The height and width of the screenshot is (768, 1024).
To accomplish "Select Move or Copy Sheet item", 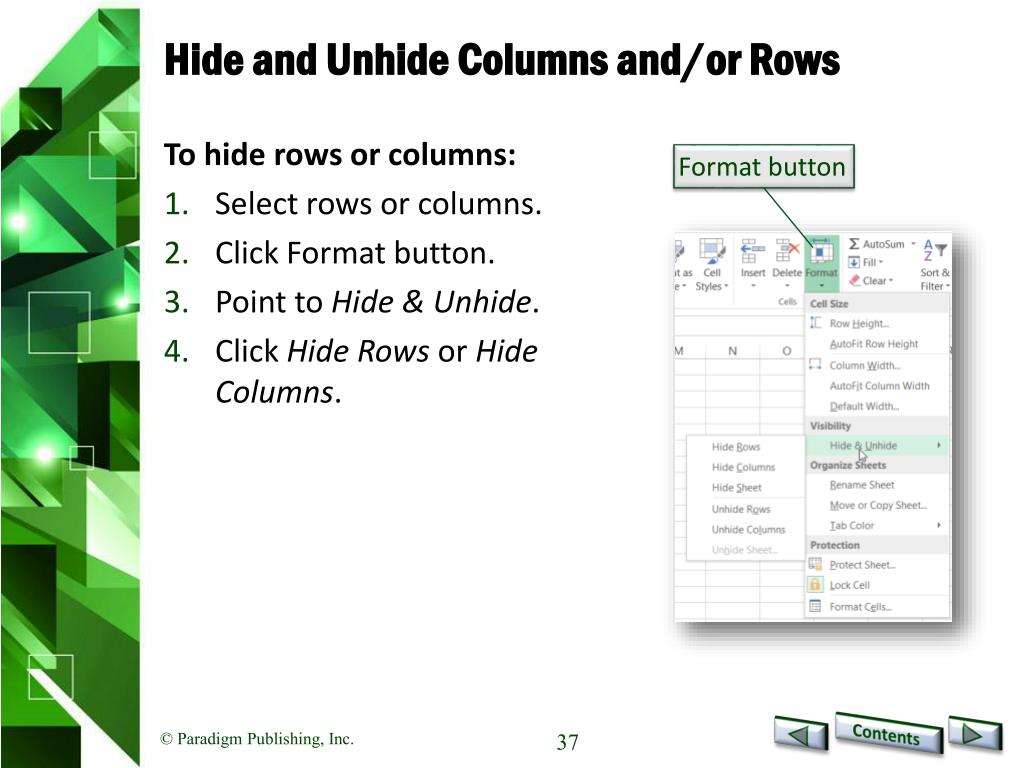I will coord(878,505).
